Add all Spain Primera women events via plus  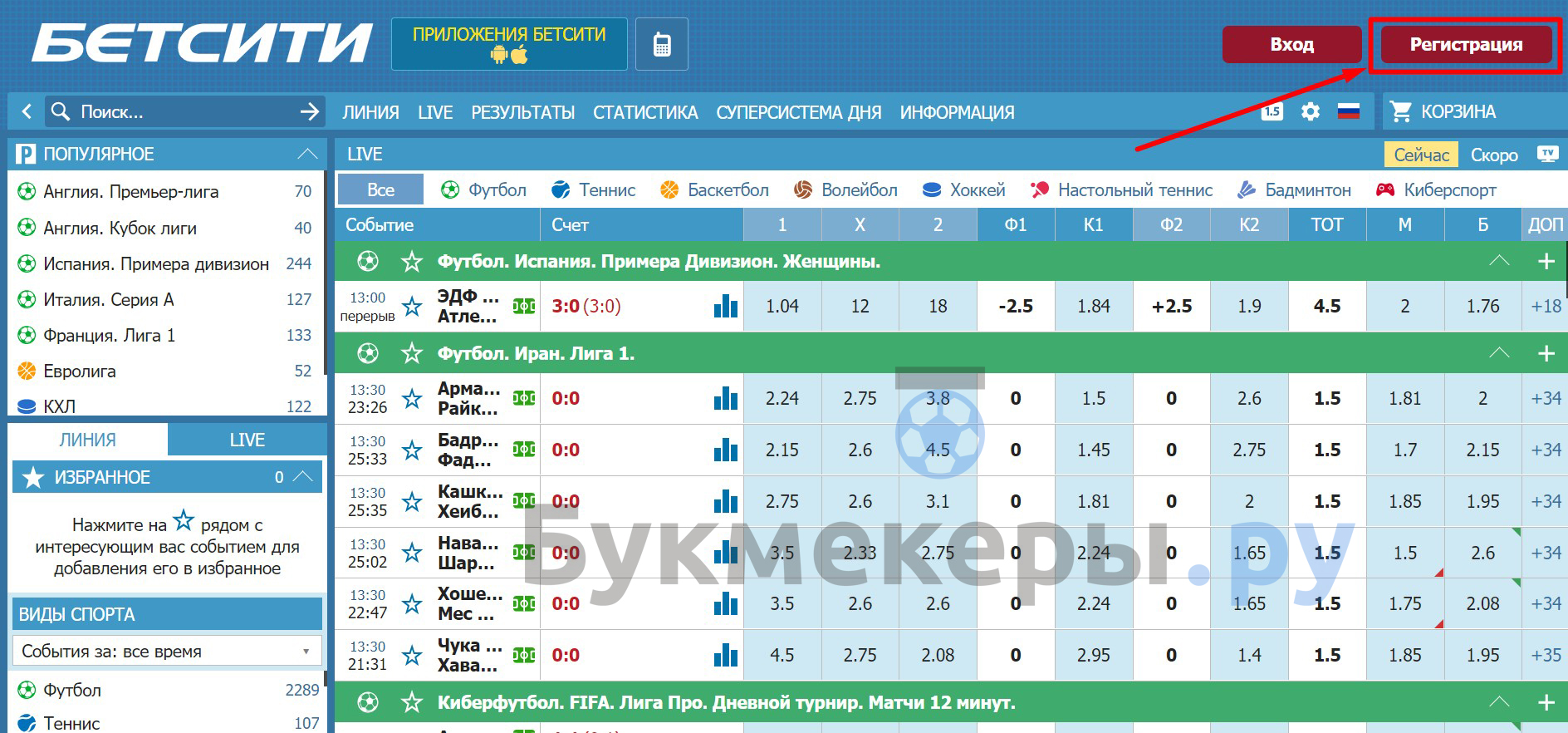coord(1546,261)
